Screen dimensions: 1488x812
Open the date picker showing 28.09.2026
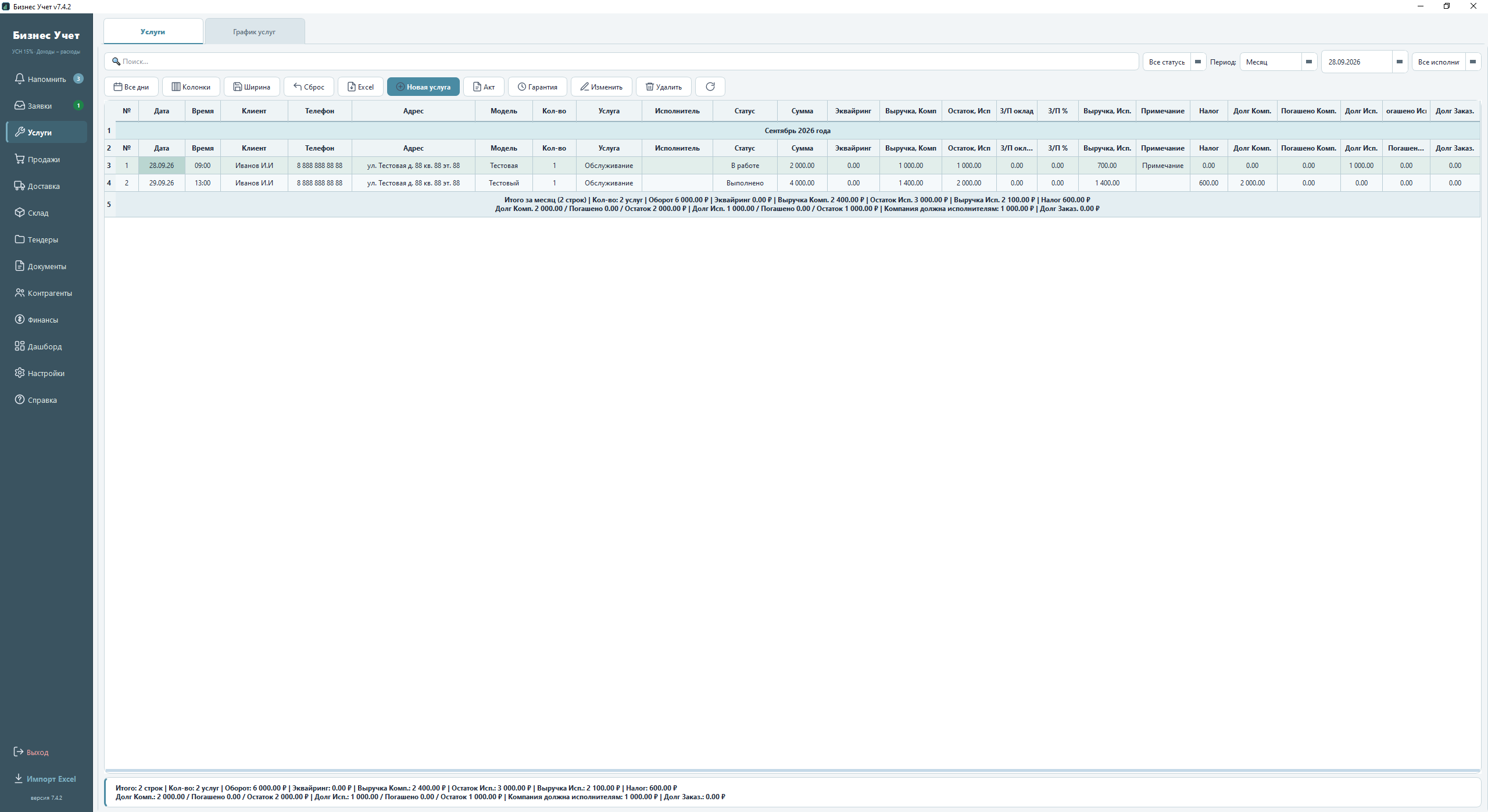pos(1364,62)
